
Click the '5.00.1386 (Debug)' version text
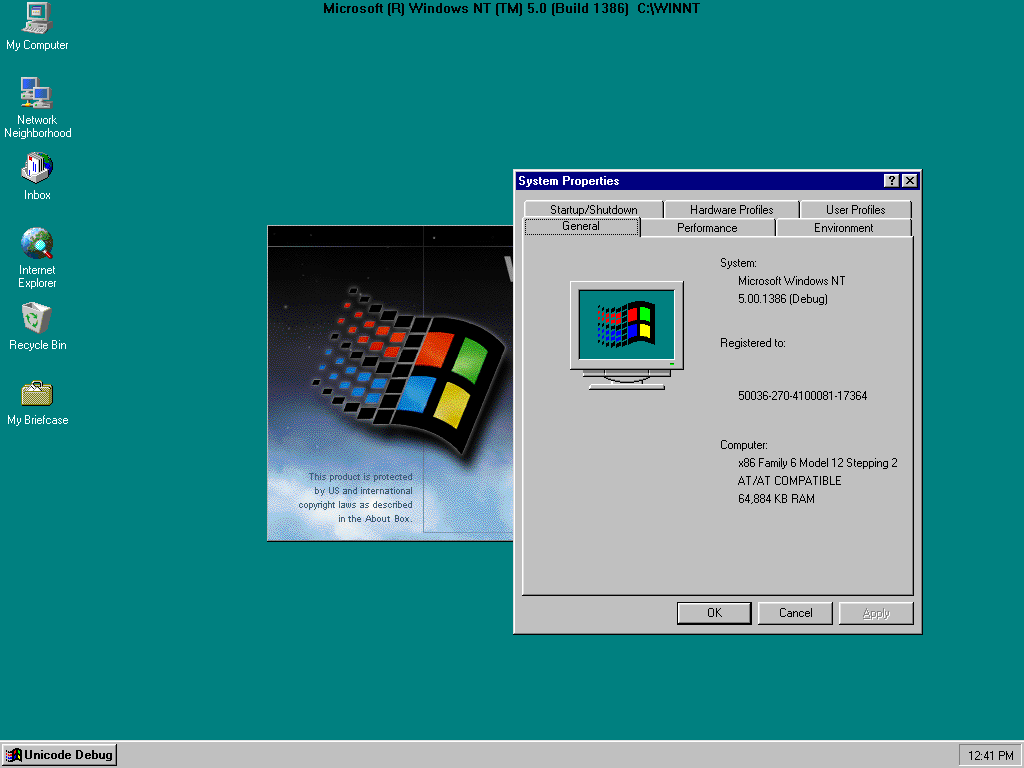click(782, 299)
